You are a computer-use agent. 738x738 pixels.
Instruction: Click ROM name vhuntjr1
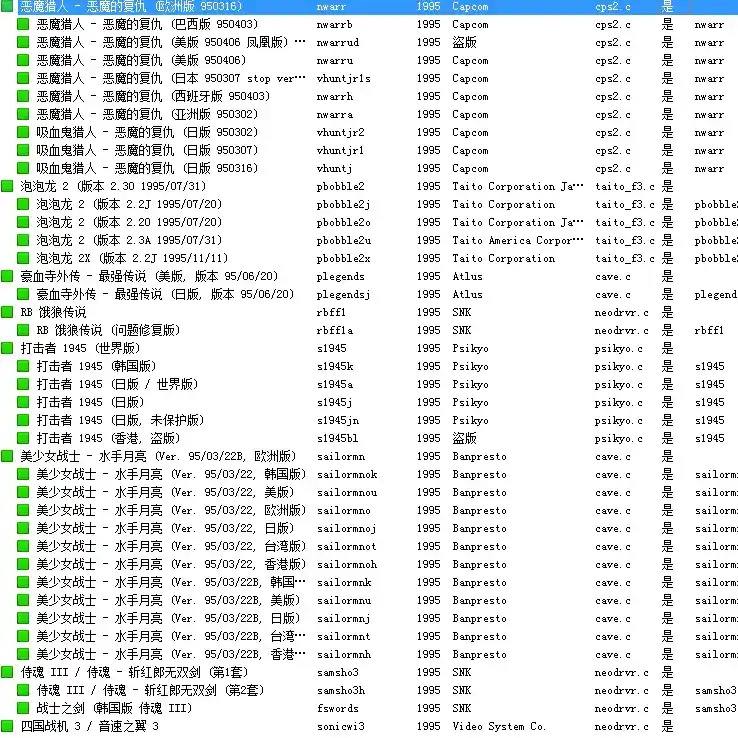coord(340,150)
